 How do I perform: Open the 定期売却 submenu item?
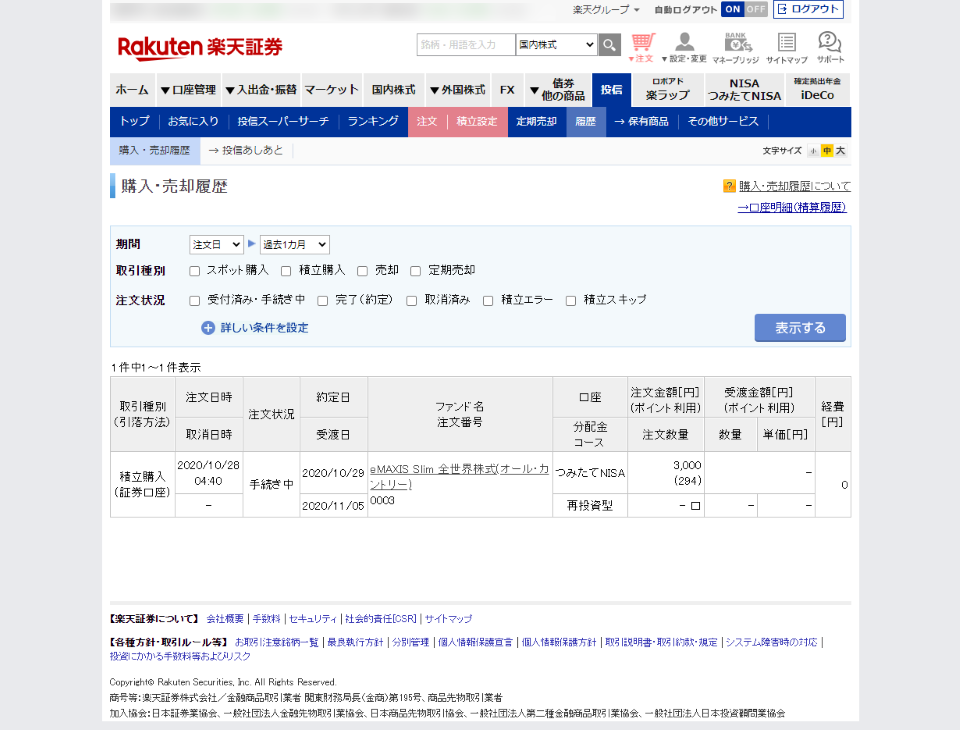pos(536,121)
